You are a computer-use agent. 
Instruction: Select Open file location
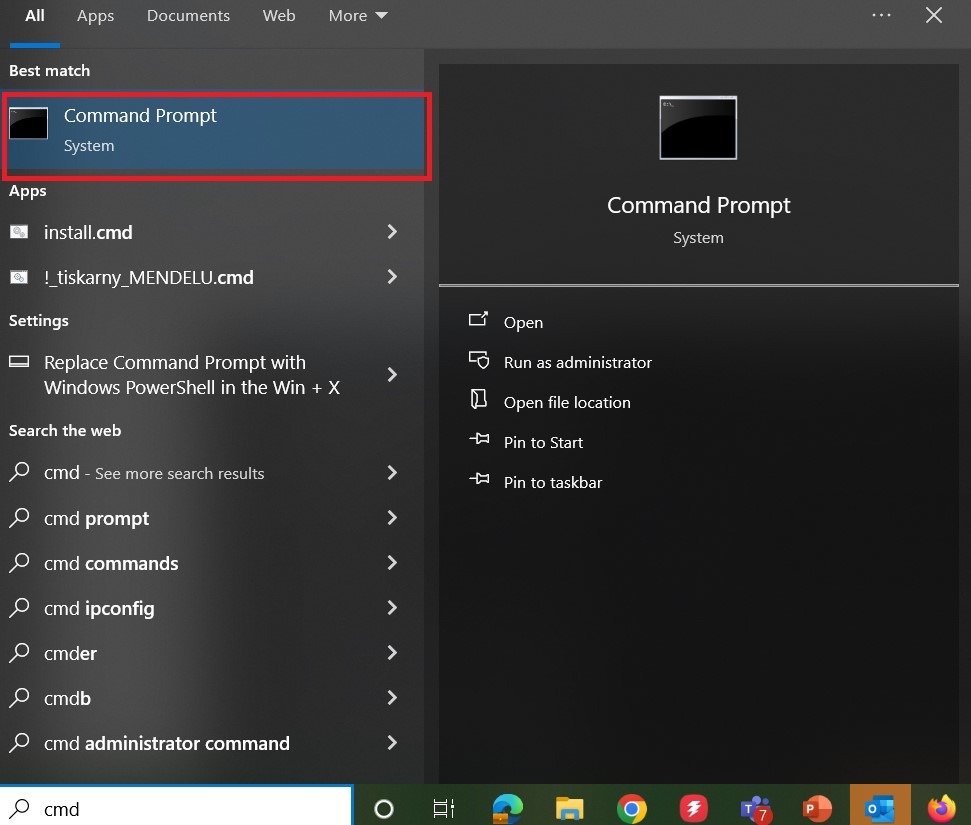[x=567, y=402]
